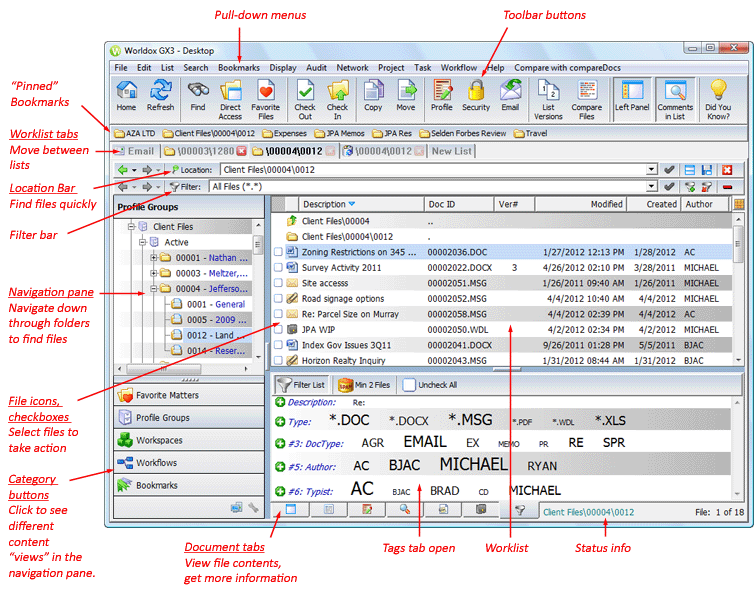
Task: Open the magnifier document tab icon
Action: [404, 509]
